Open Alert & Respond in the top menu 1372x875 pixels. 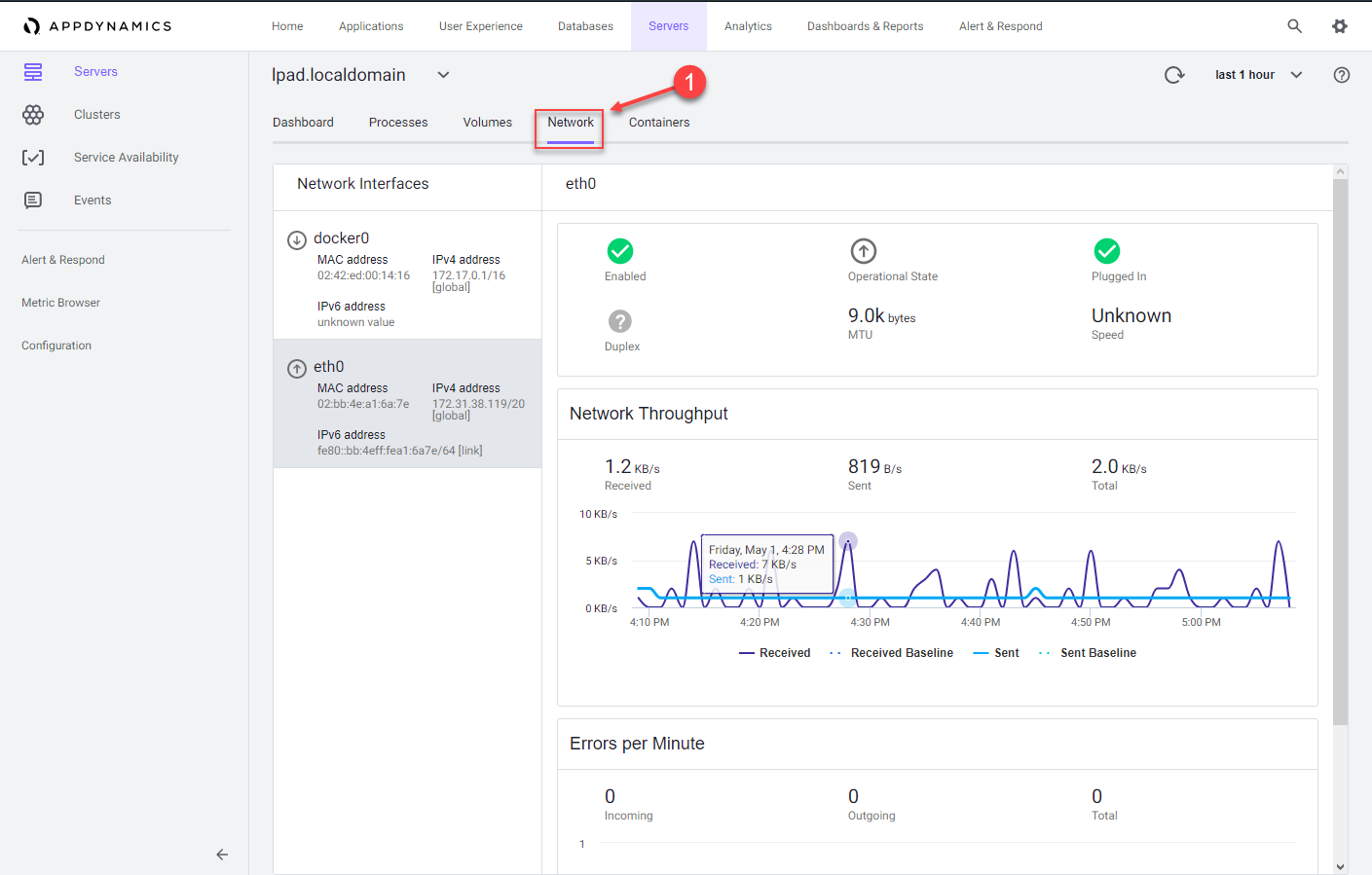tap(1001, 26)
